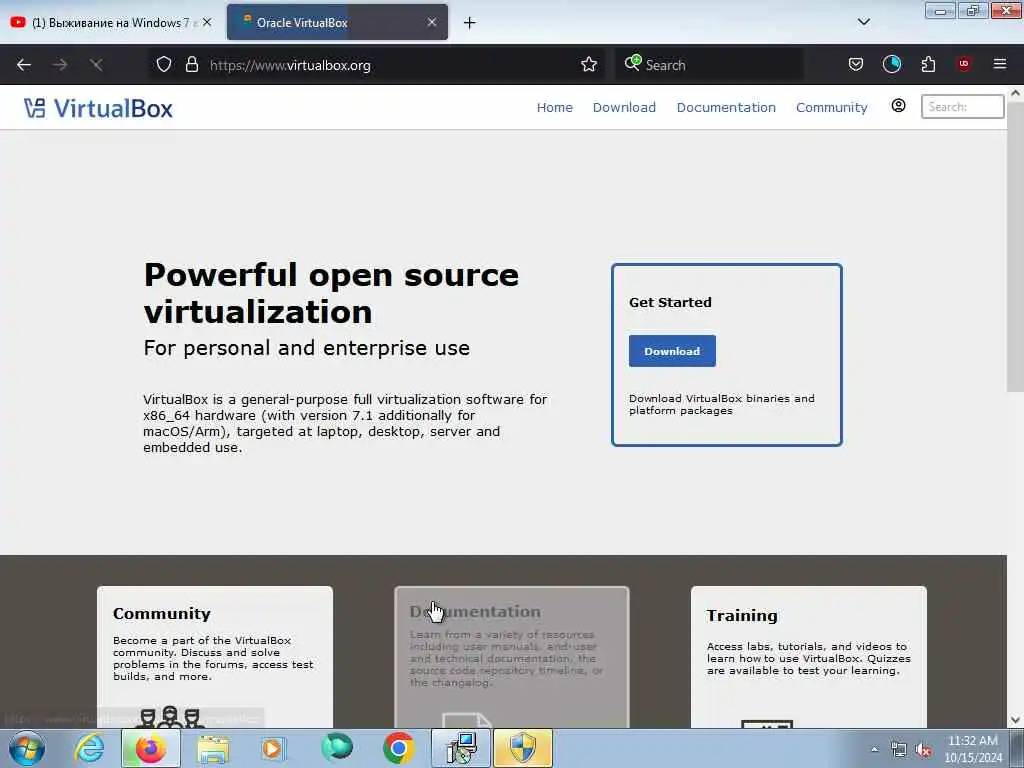Open the clock showing 11:32 AM

pyautogui.click(x=972, y=749)
